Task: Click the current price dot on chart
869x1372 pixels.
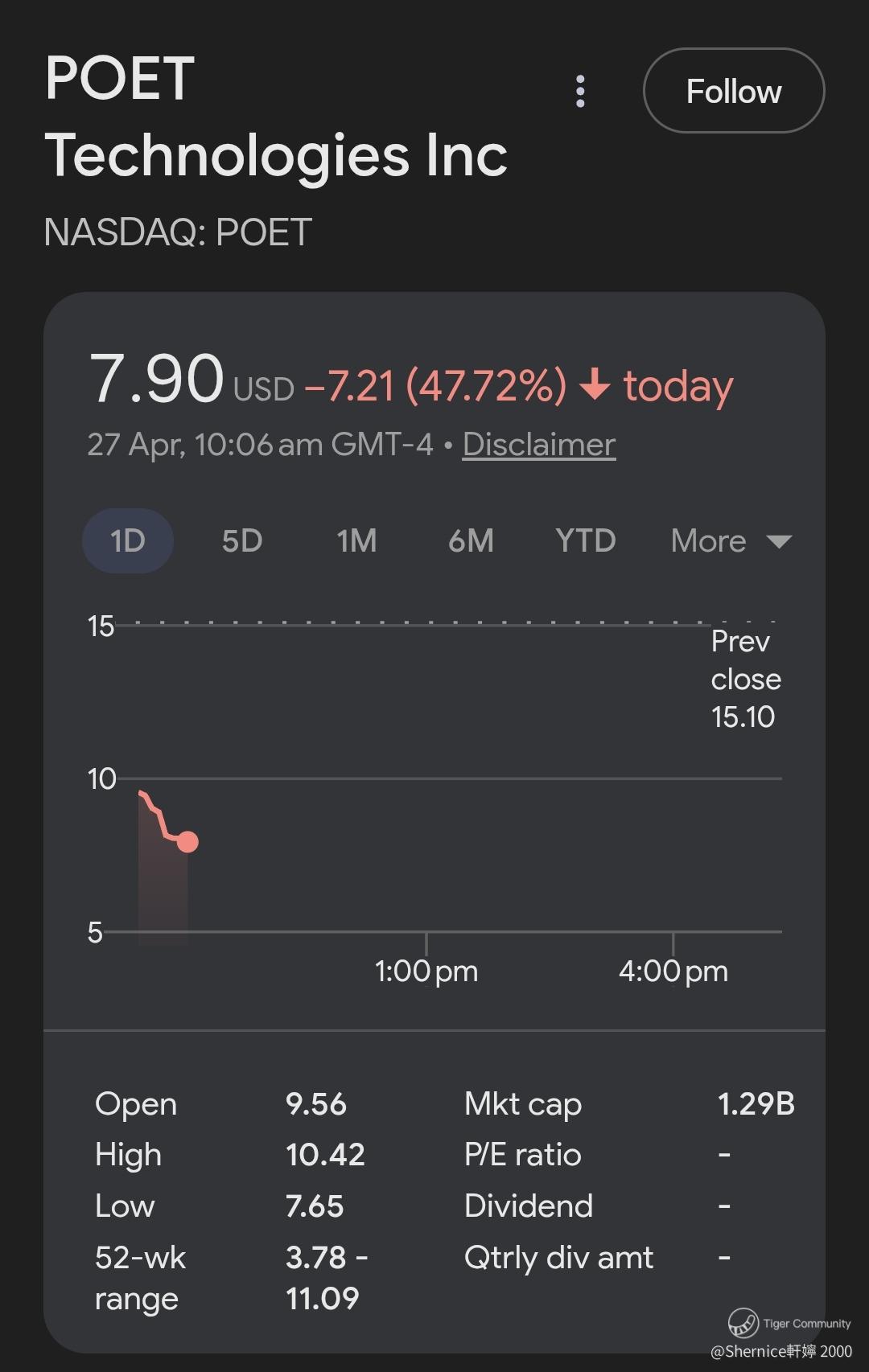Action: (187, 842)
